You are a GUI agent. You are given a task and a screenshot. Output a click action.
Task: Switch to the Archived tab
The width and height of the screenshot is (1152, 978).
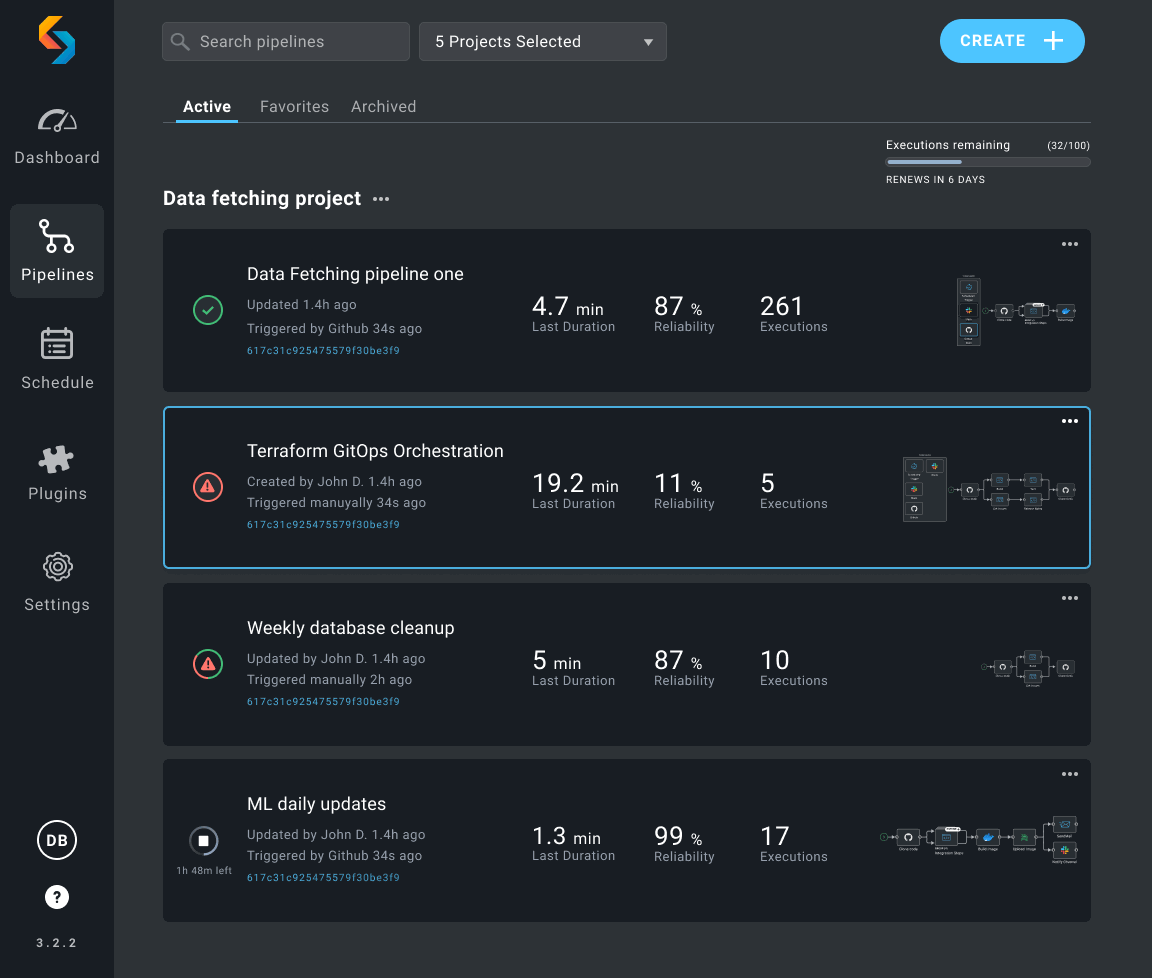click(x=383, y=107)
